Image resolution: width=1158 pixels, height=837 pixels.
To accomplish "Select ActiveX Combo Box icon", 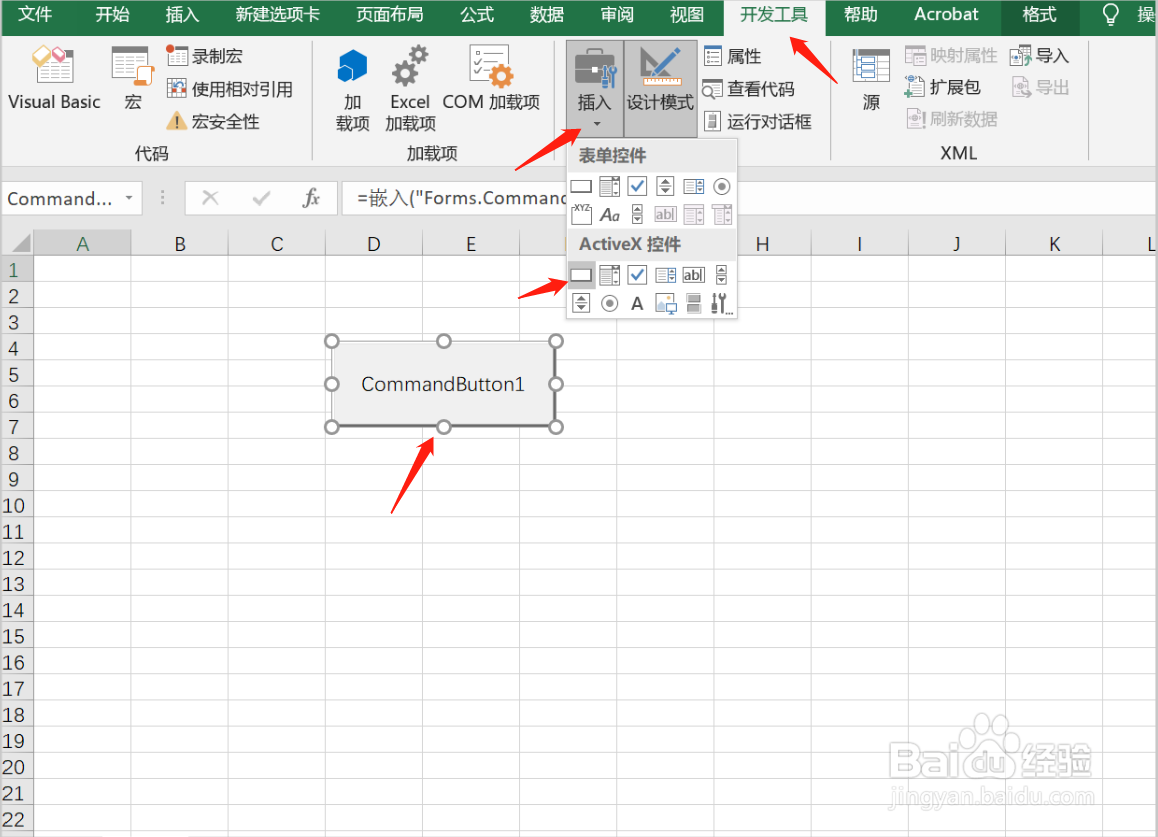I will [609, 275].
